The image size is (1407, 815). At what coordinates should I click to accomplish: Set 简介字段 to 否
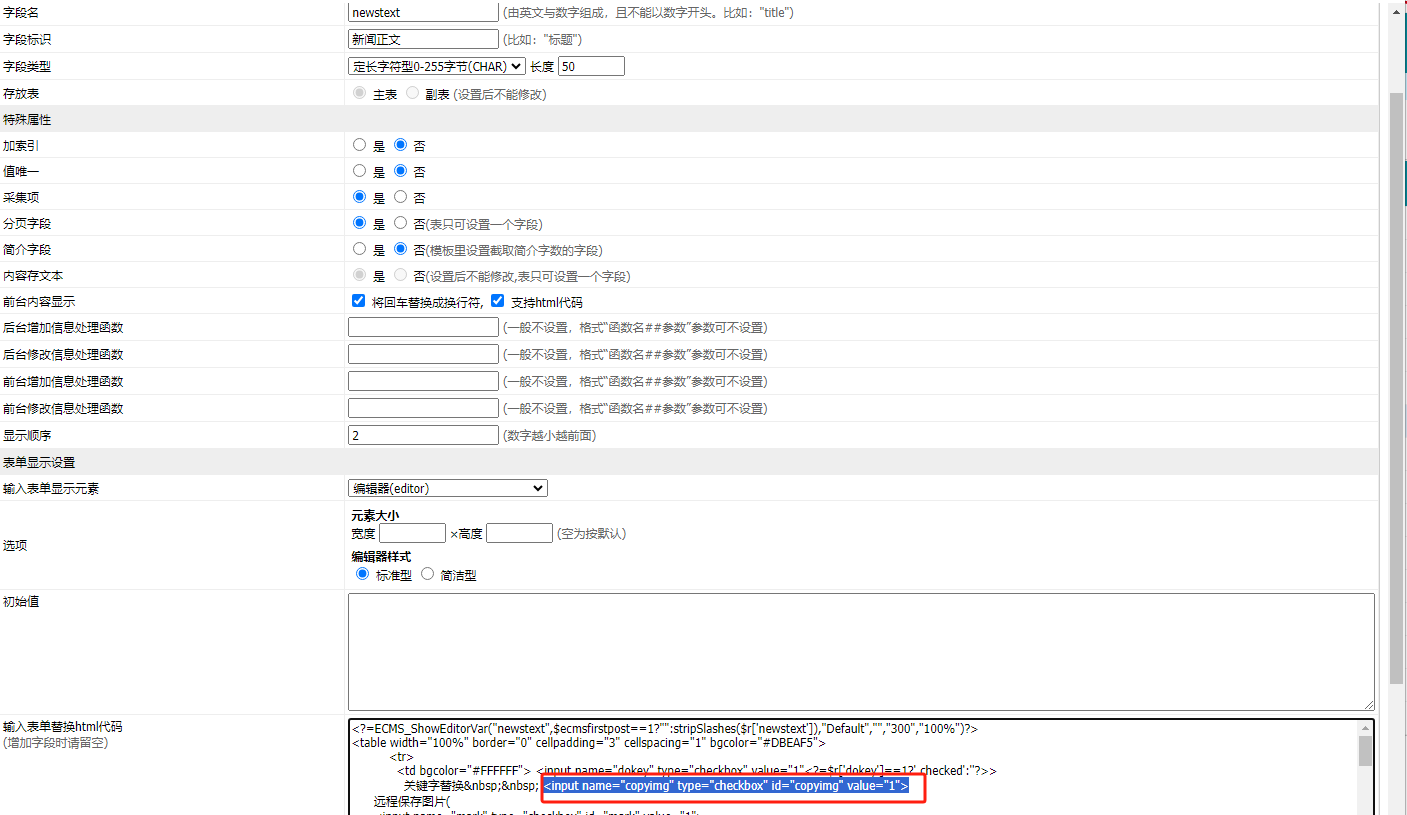[400, 249]
